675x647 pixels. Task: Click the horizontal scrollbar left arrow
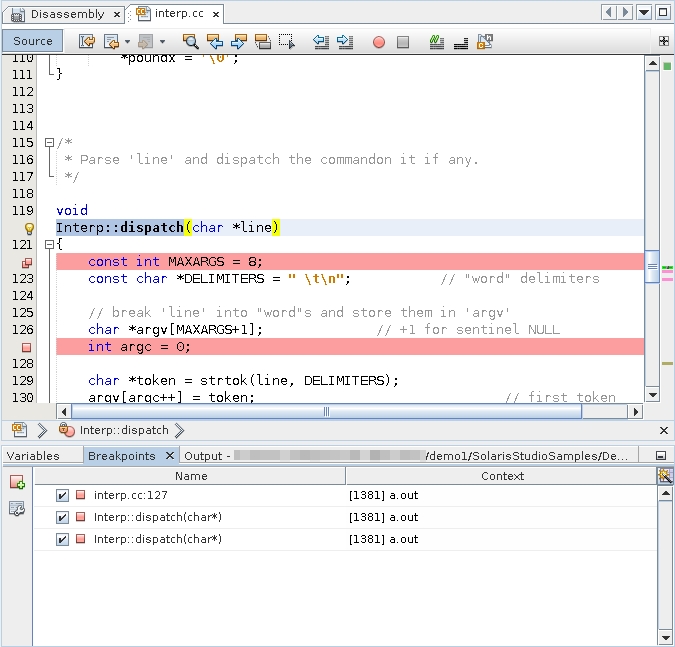click(x=64, y=412)
